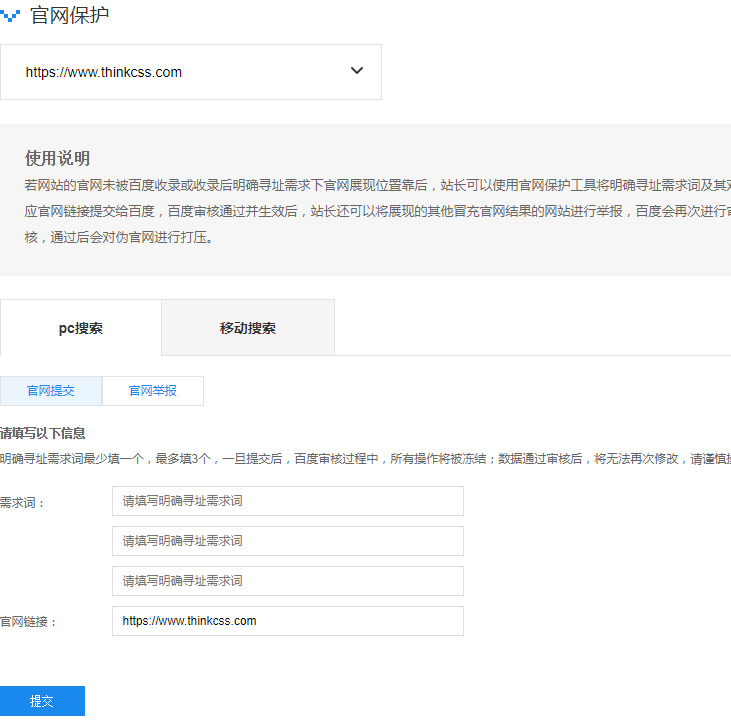
Task: Click the selected site URL in the dropdown
Action: [x=103, y=72]
